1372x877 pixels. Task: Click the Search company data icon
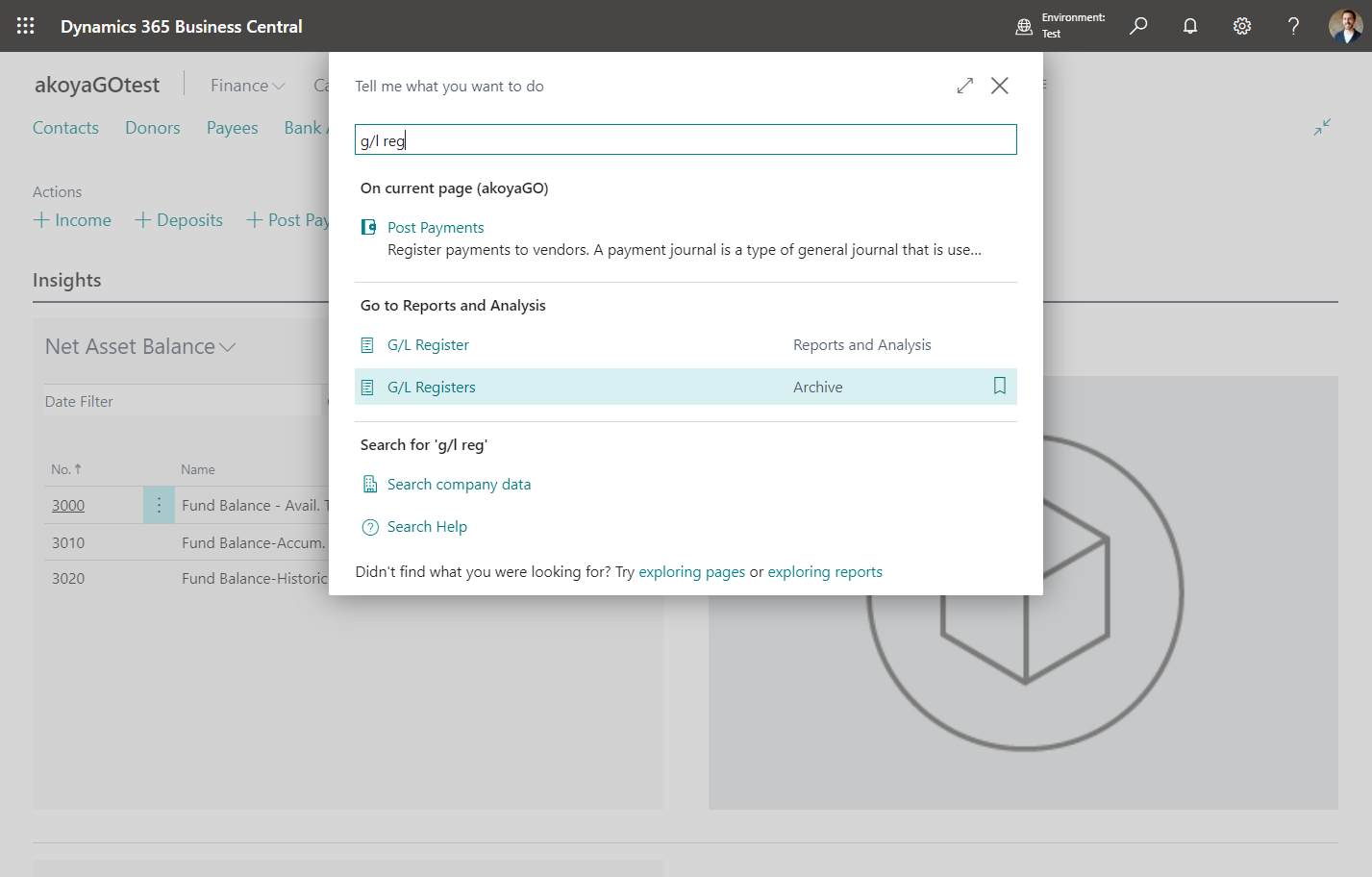coord(370,485)
